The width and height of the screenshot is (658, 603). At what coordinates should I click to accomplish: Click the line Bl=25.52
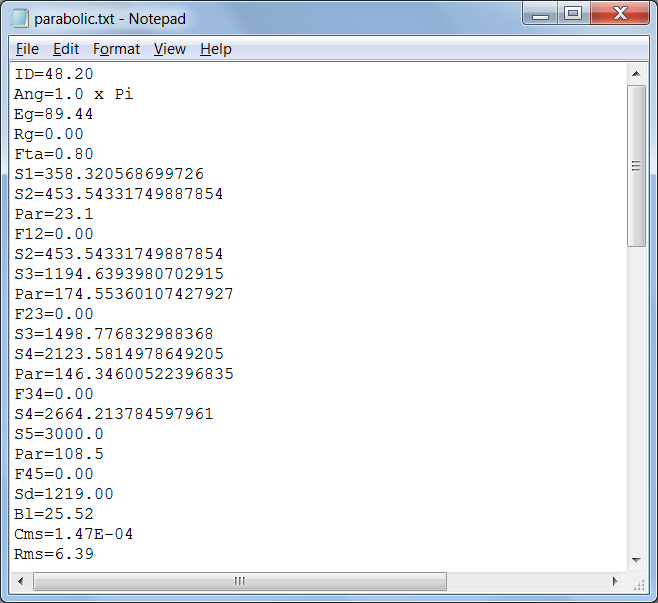pos(54,514)
